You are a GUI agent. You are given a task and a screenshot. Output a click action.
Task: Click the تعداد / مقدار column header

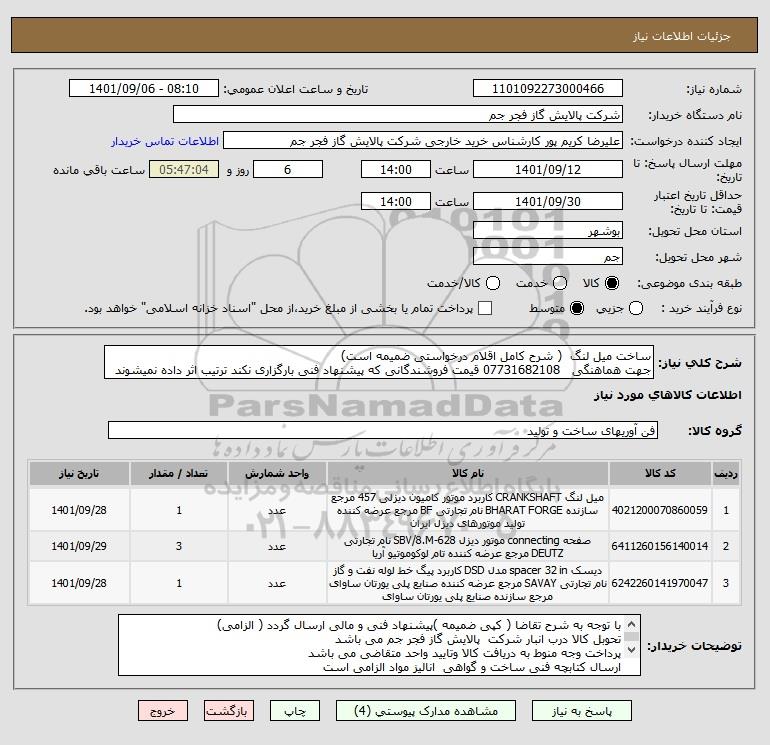179,473
